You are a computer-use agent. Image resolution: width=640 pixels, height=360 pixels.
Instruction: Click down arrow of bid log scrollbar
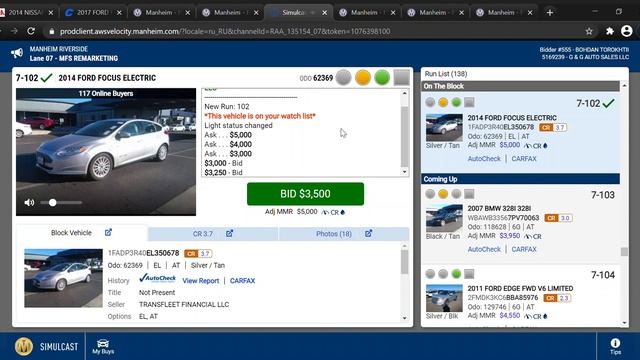tap(404, 172)
